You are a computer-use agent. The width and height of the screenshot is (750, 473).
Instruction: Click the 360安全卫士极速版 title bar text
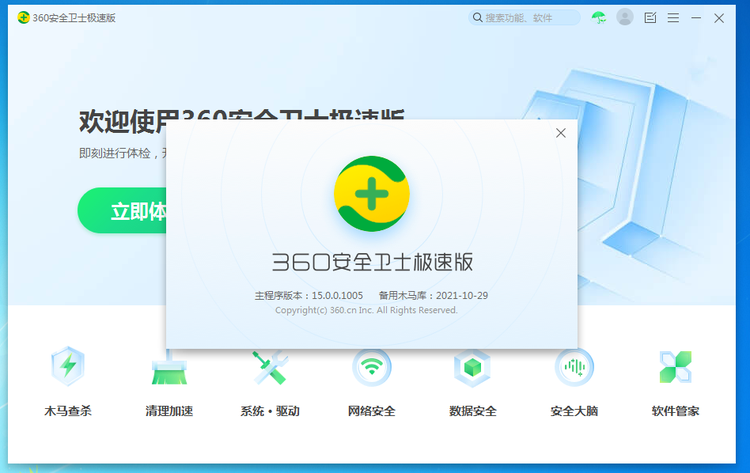(x=74, y=18)
